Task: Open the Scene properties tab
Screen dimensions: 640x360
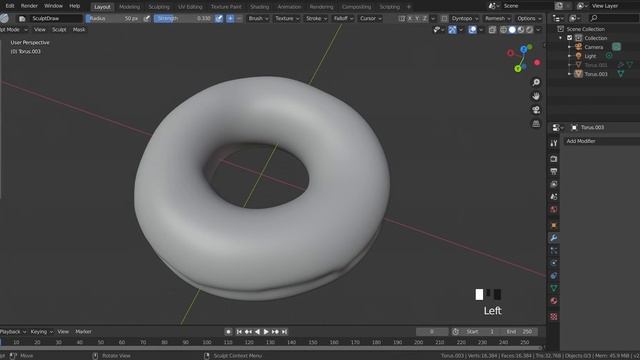Action: coord(553,197)
